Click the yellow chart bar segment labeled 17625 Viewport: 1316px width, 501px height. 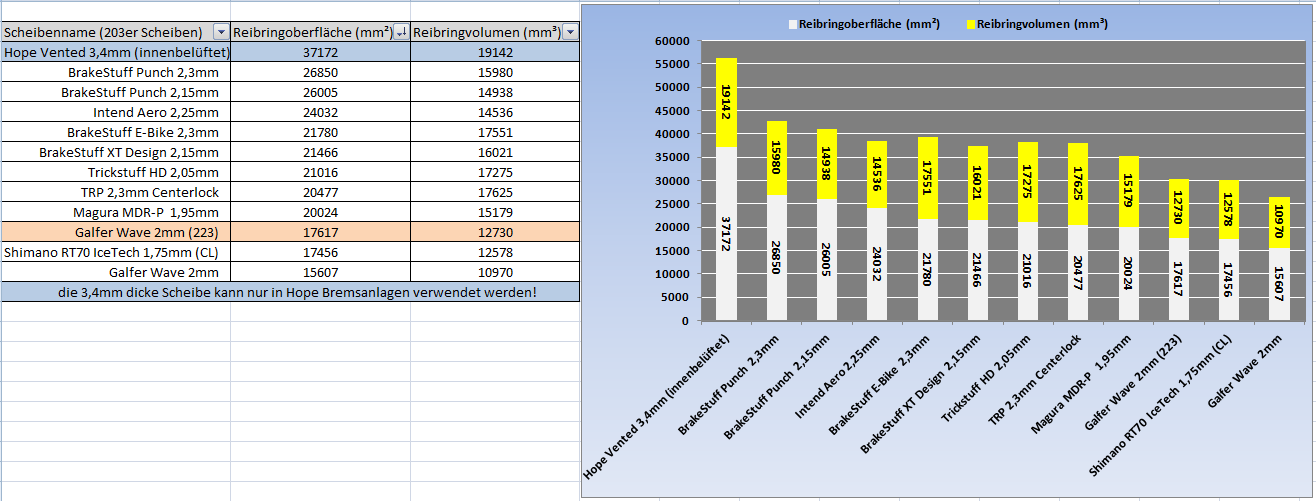[1078, 184]
